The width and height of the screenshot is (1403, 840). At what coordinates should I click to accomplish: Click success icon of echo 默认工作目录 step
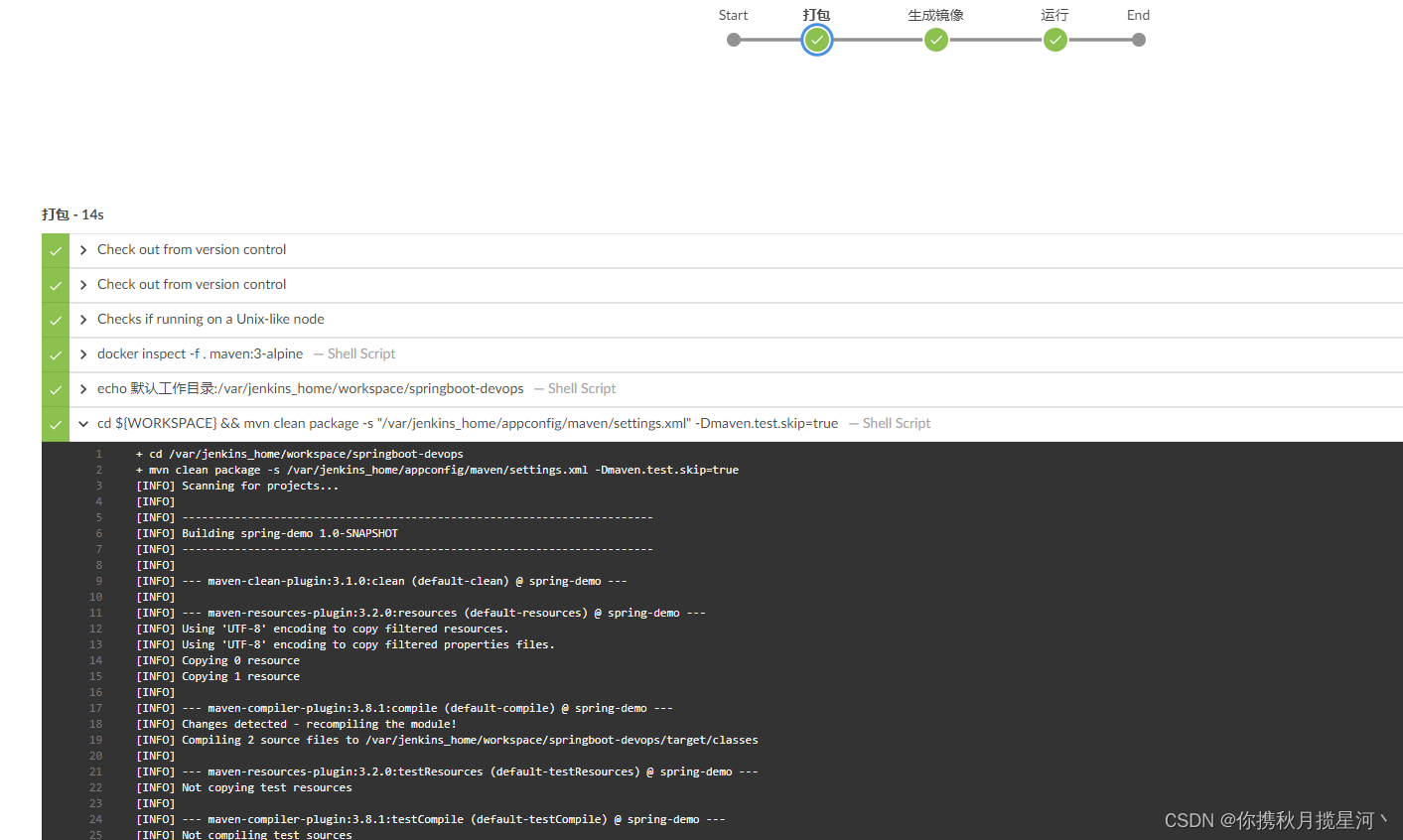[56, 390]
